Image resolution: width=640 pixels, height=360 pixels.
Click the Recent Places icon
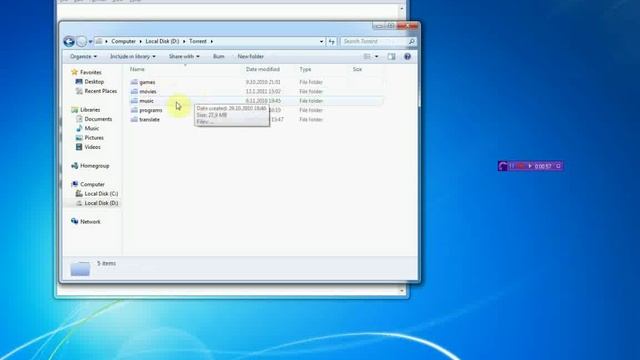pos(79,91)
